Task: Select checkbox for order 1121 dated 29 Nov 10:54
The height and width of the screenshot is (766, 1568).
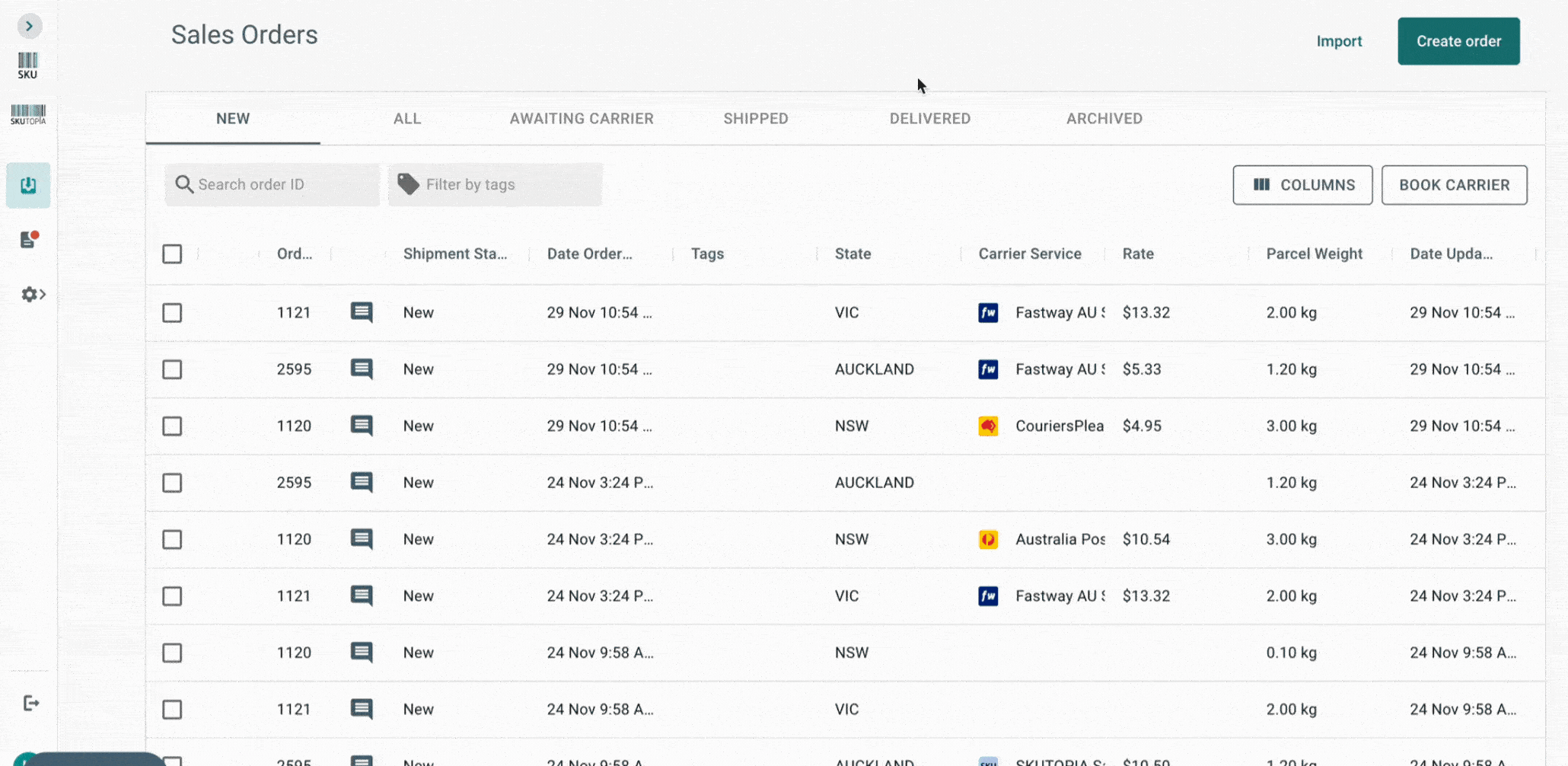Action: pos(172,312)
